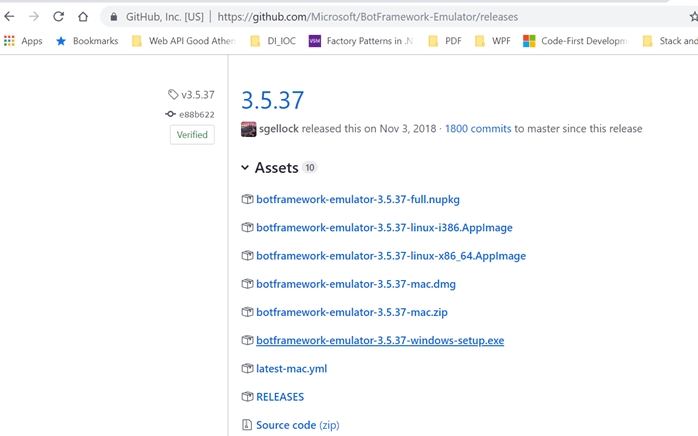Reload the page with the refresh icon
The height and width of the screenshot is (436, 698).
click(x=58, y=17)
